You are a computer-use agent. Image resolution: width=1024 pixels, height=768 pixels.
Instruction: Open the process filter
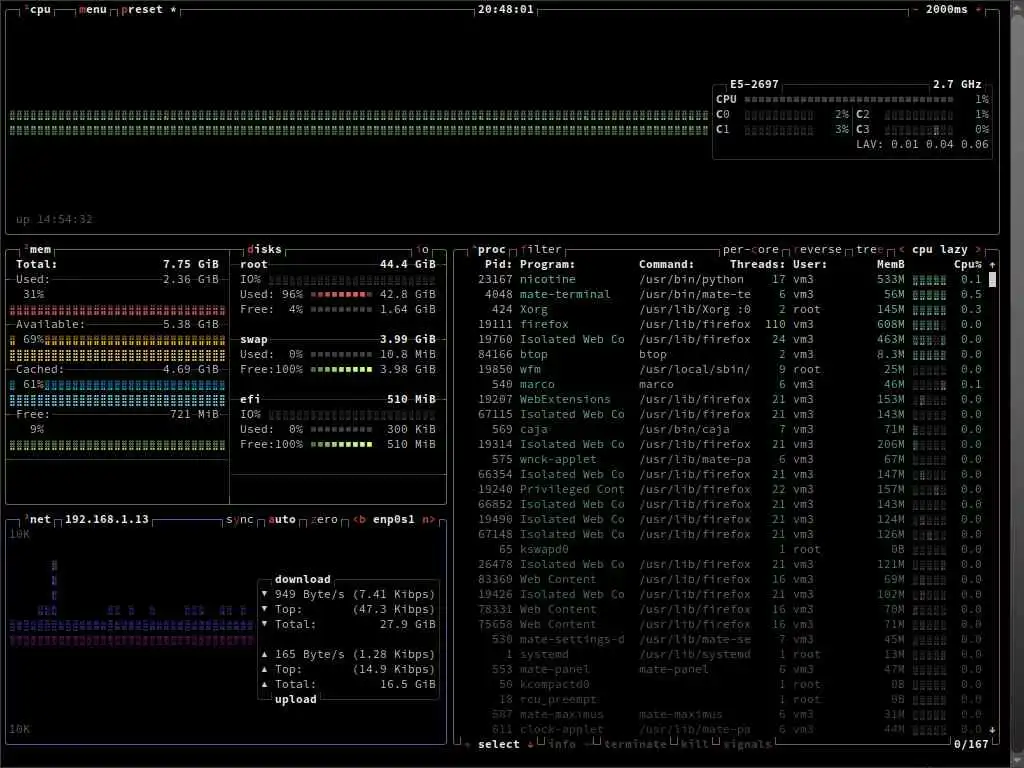coord(541,249)
